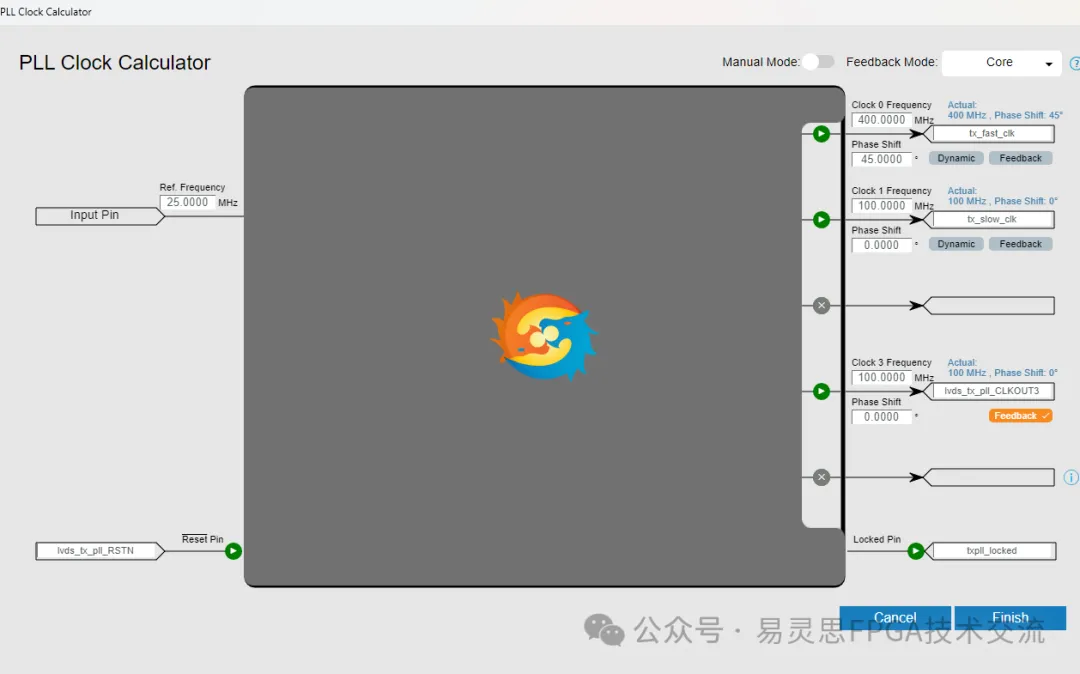Edit the Clock 0 Frequency field
Viewport: 1080px width, 674px height.
(x=881, y=120)
